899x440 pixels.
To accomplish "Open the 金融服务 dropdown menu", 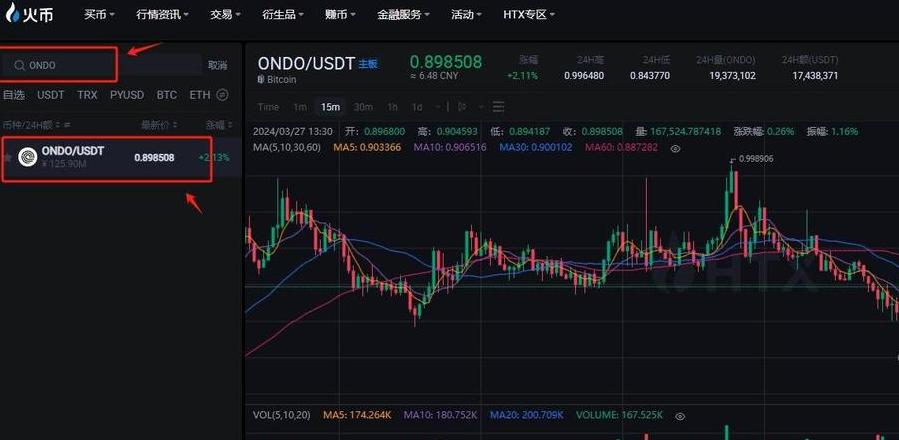I will click(x=403, y=14).
